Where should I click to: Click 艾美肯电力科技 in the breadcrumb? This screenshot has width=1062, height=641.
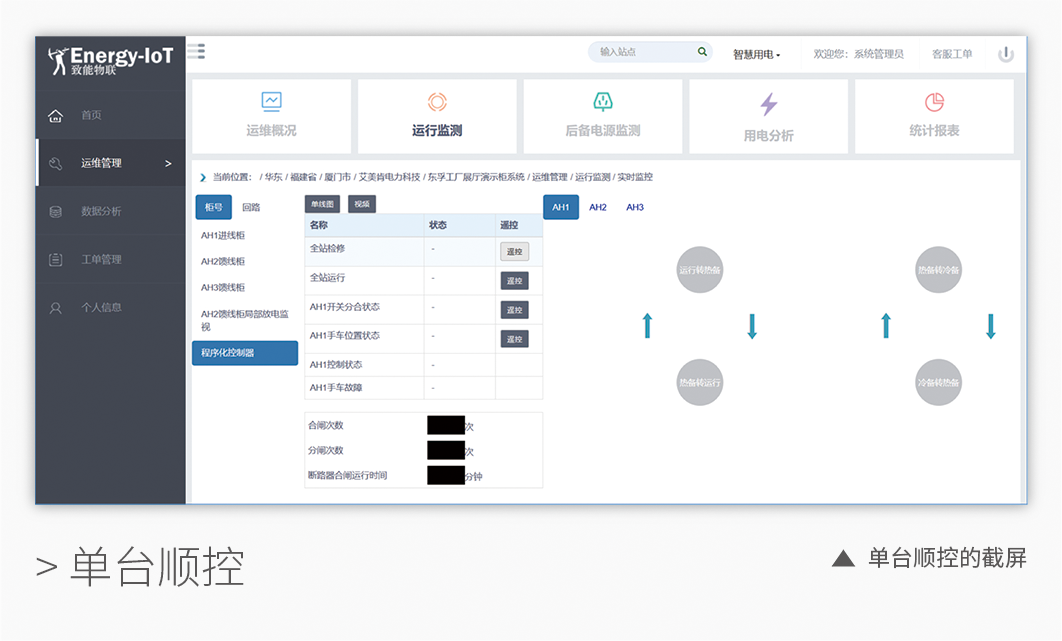(389, 178)
